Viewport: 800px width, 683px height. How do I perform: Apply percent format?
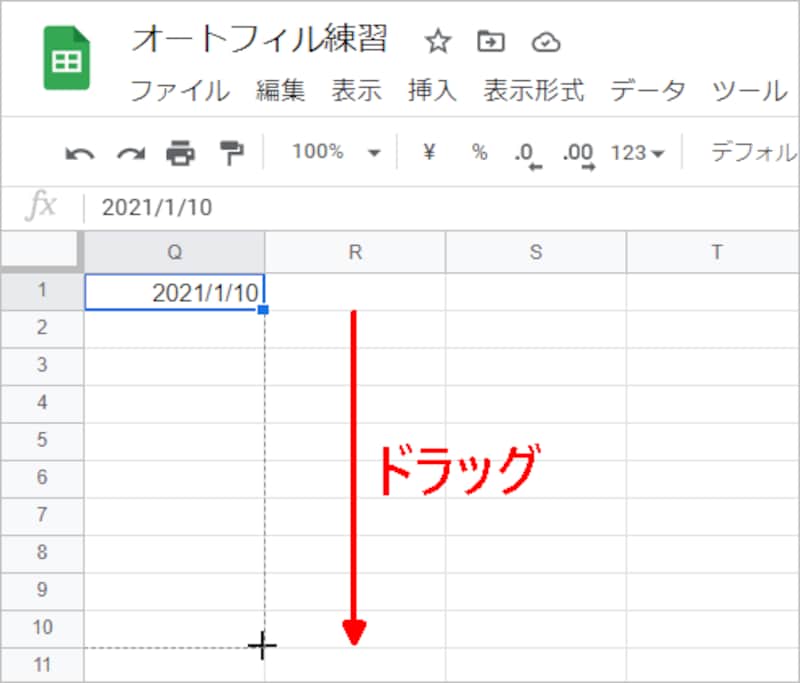(x=478, y=152)
